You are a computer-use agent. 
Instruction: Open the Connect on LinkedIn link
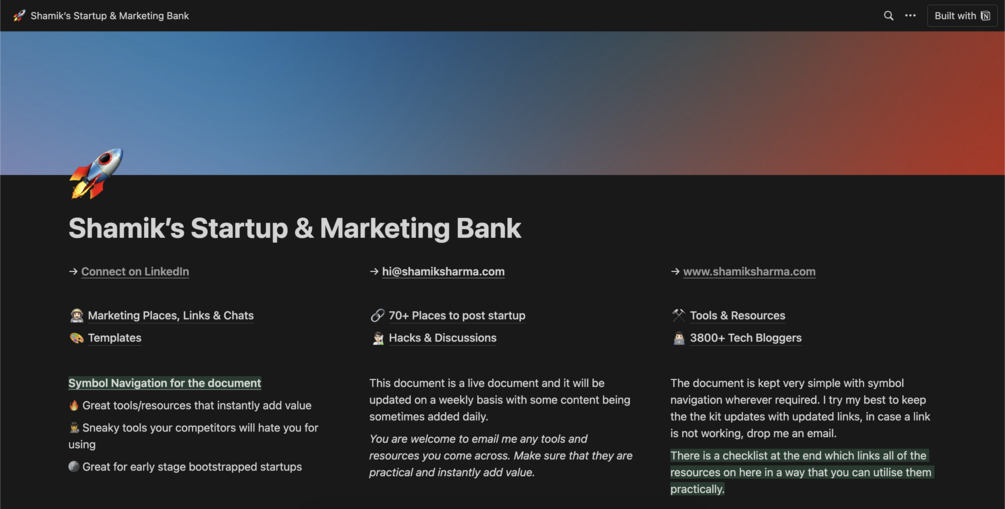135,271
